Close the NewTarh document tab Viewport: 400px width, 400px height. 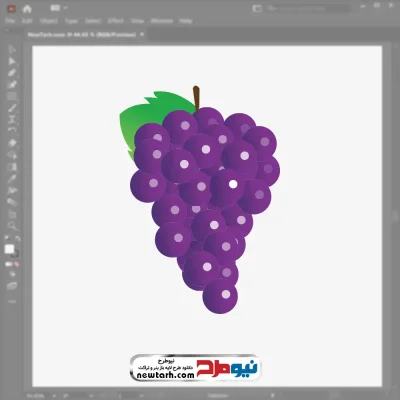tap(142, 34)
